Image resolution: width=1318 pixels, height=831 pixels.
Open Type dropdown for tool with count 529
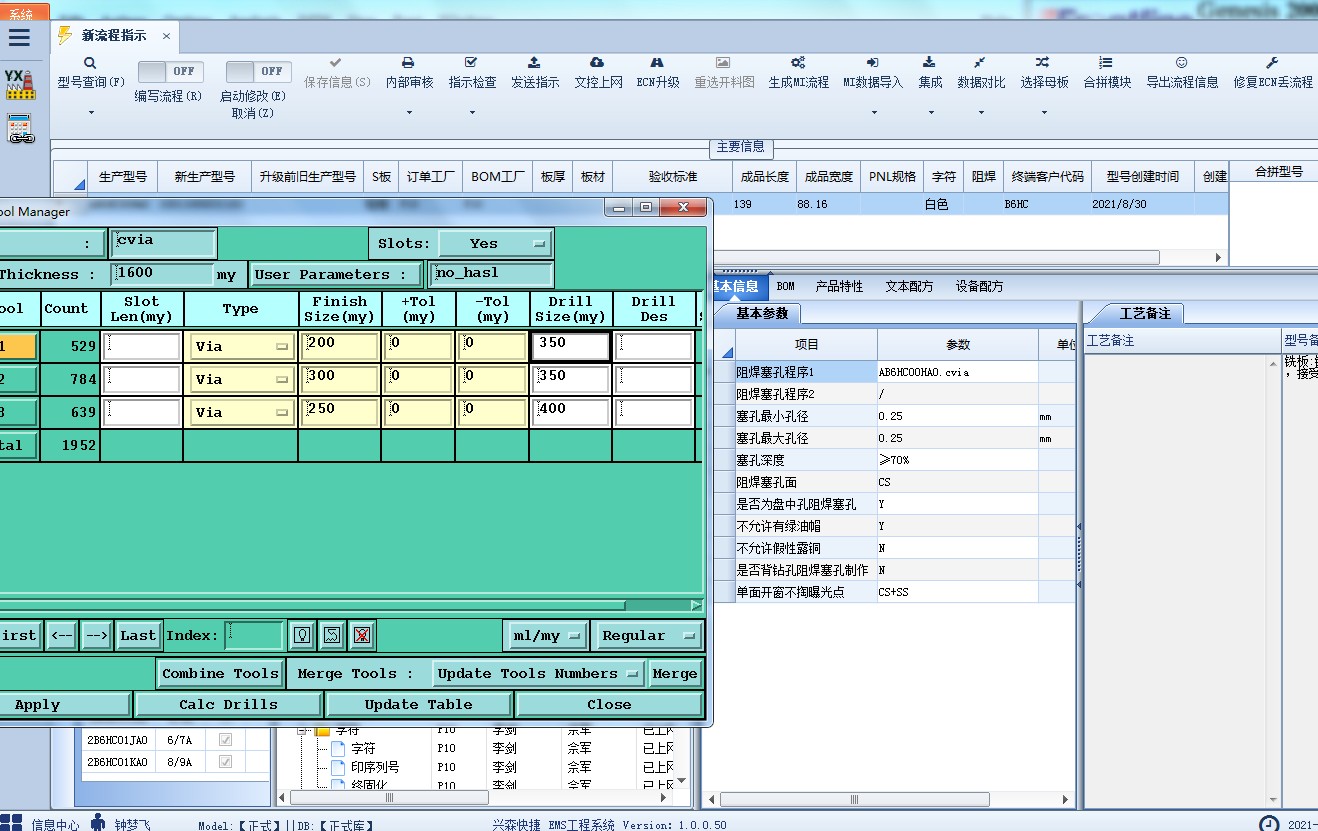point(240,346)
